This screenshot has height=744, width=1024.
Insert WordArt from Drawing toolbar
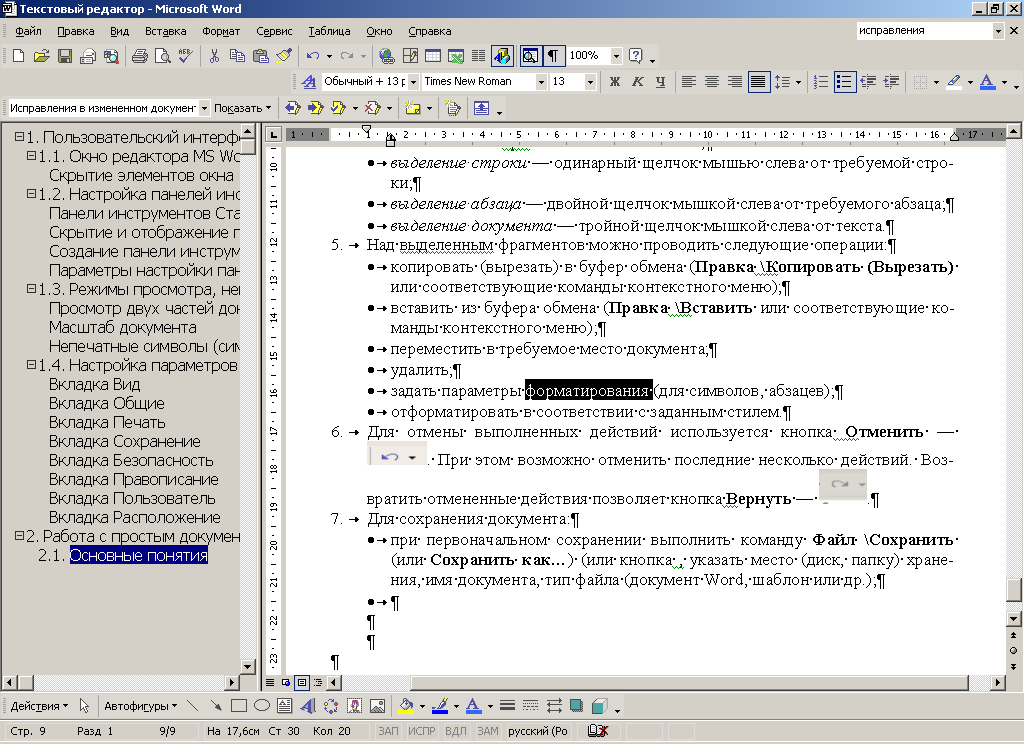pyautogui.click(x=308, y=706)
